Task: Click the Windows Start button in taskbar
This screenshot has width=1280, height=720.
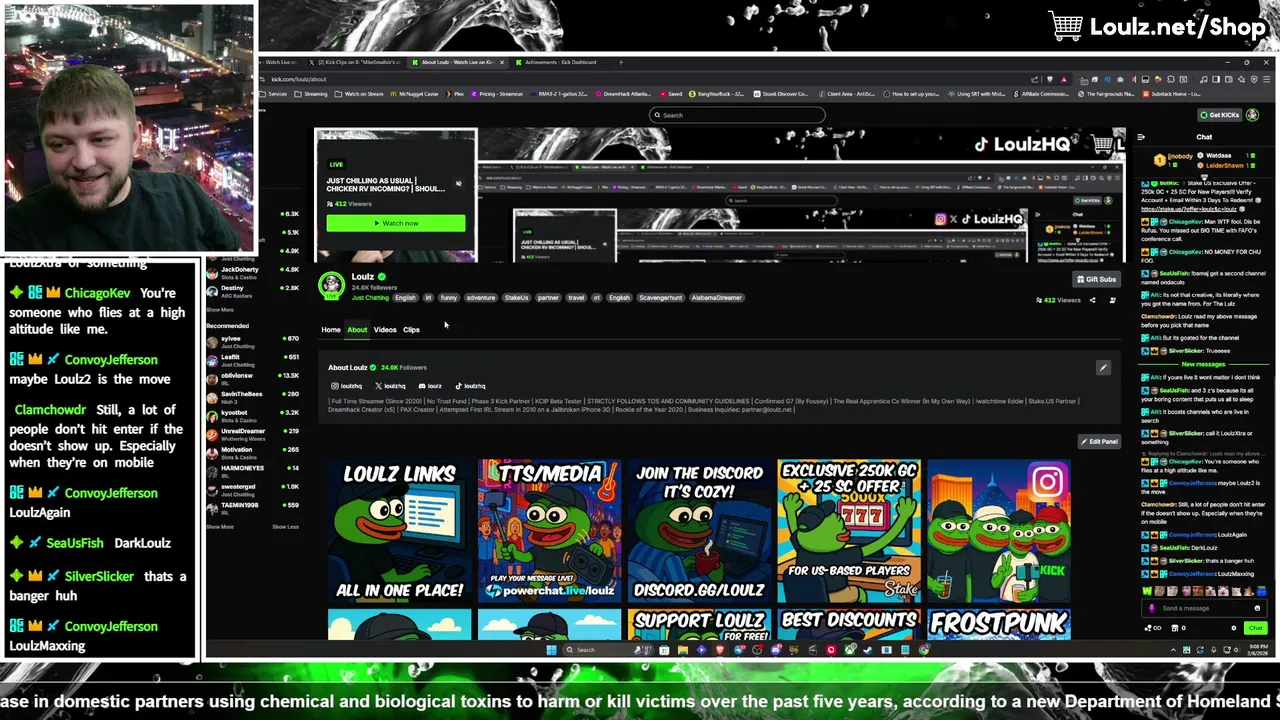Action: tap(551, 650)
